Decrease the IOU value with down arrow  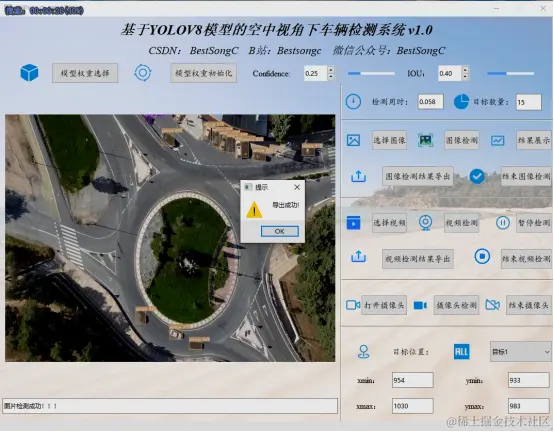point(465,77)
